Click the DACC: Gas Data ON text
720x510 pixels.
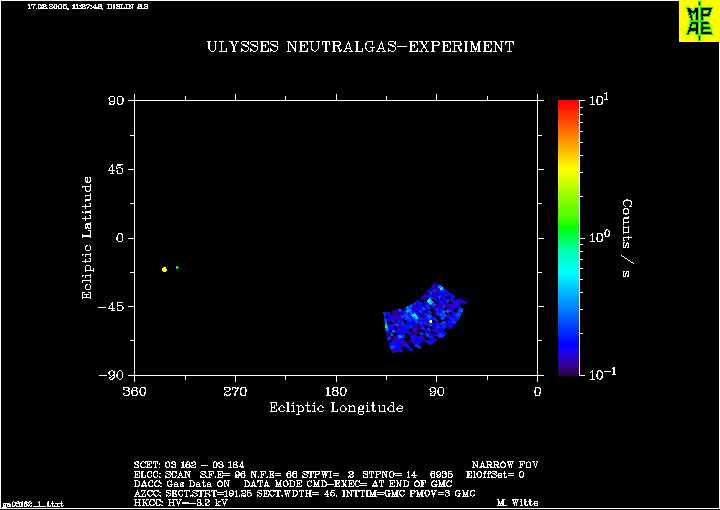pyautogui.click(x=180, y=484)
